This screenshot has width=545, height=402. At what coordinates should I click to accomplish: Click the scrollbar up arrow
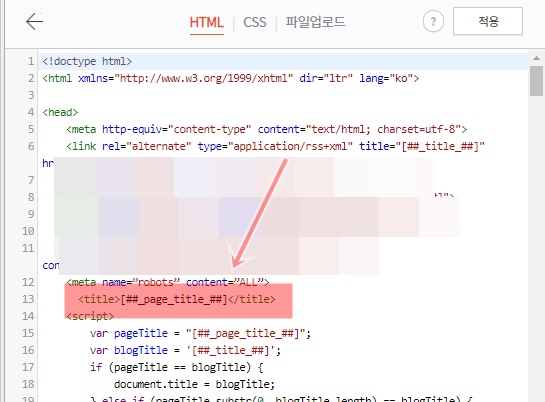(536, 58)
